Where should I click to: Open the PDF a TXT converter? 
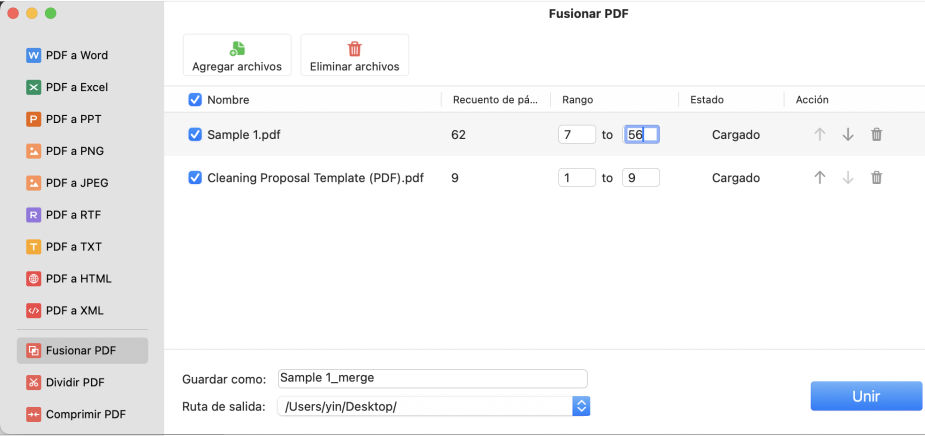[x=64, y=247]
